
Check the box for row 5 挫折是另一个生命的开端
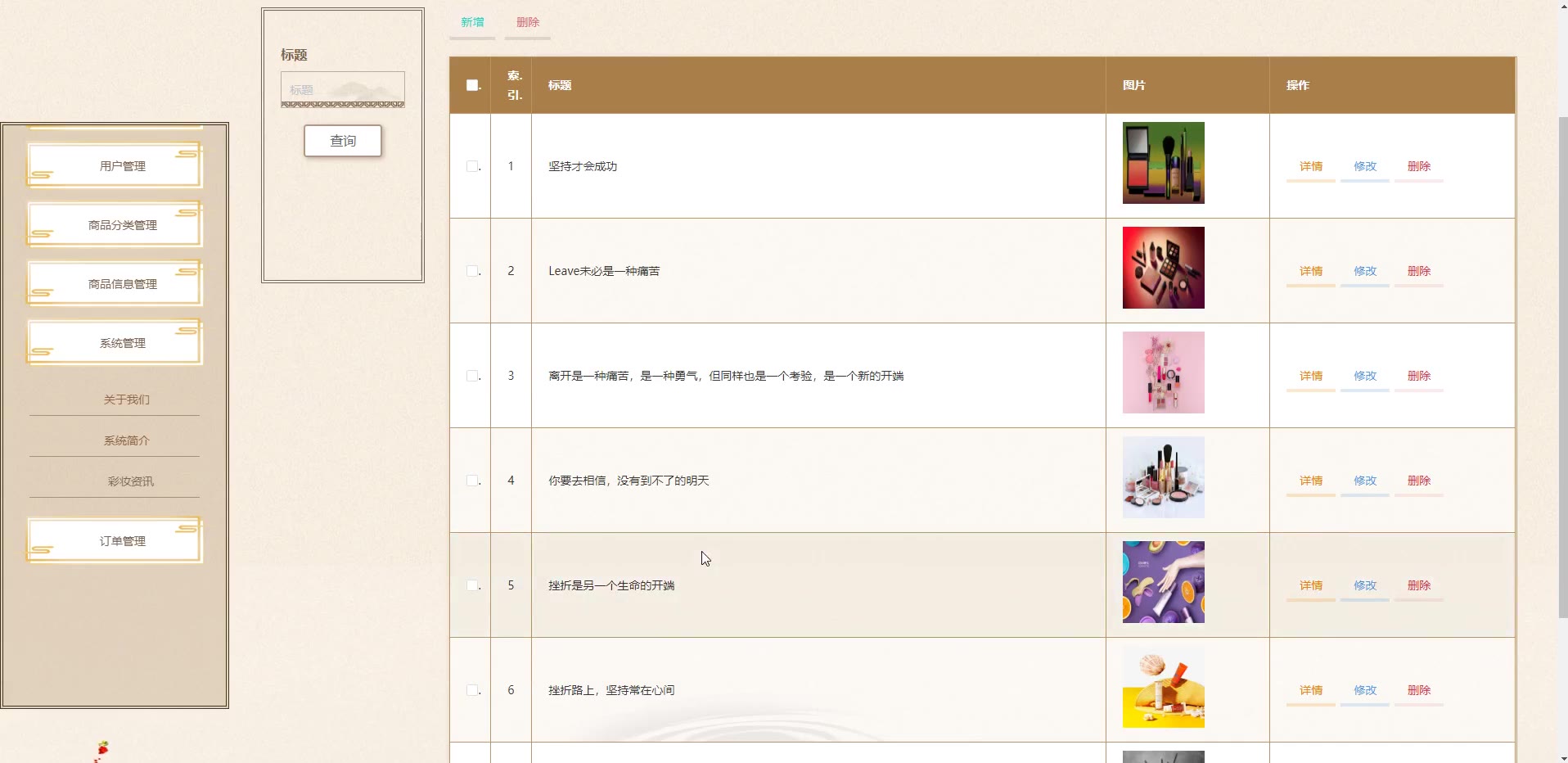[x=472, y=585]
